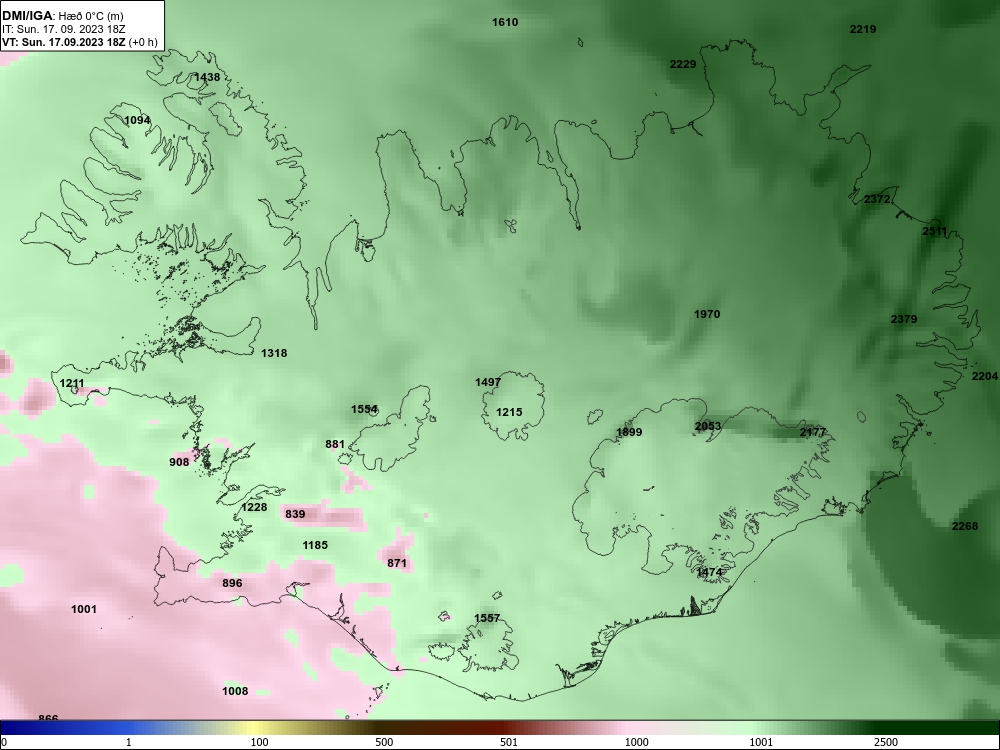Click the 1610 value at top
Screen dimensions: 1000x750
(505, 22)
